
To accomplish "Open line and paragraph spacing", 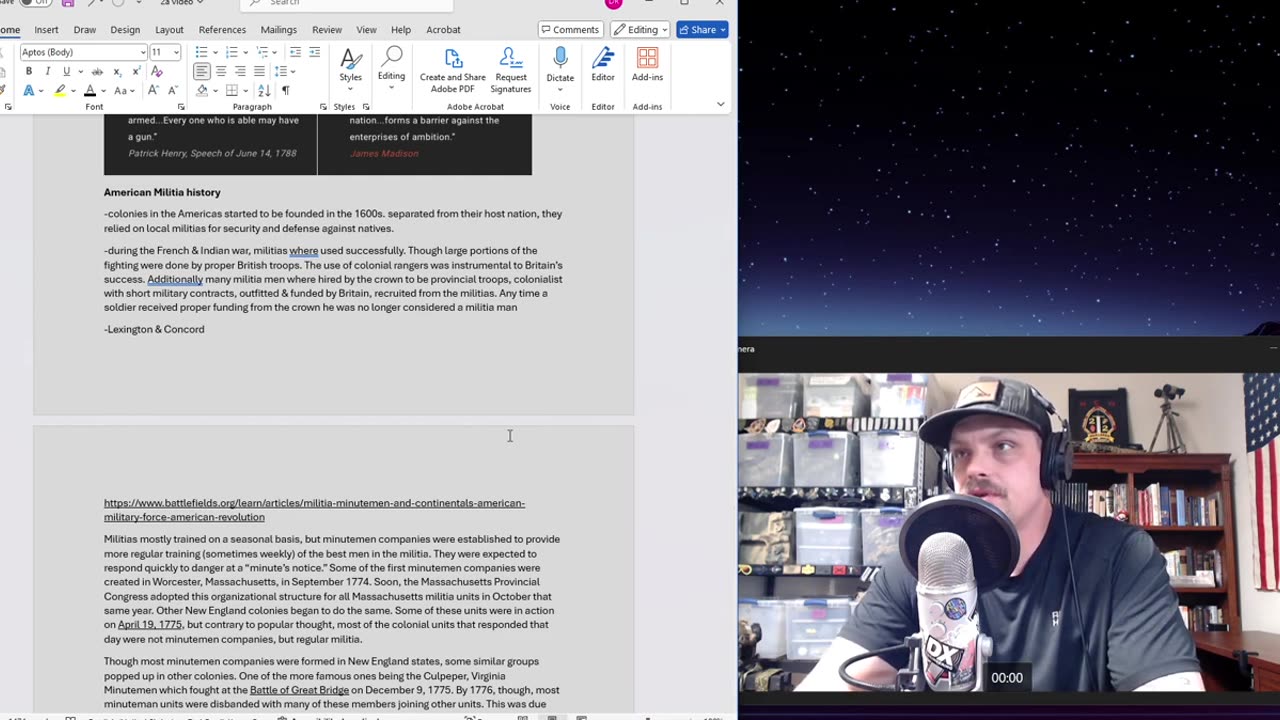I will (x=281, y=71).
